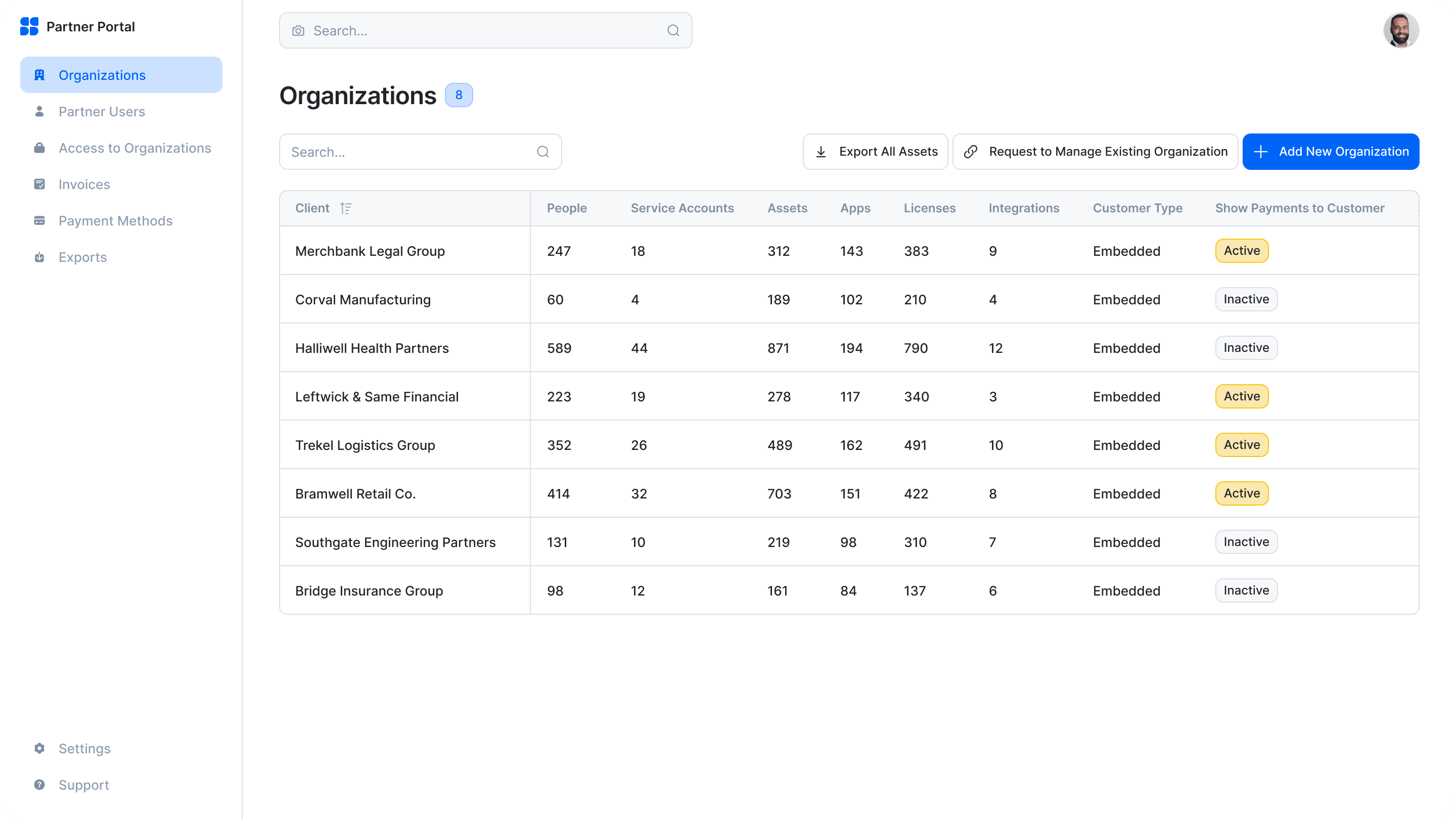Toggle Inactive badge for Corval Manufacturing
The width and height of the screenshot is (1456, 819).
[1246, 299]
